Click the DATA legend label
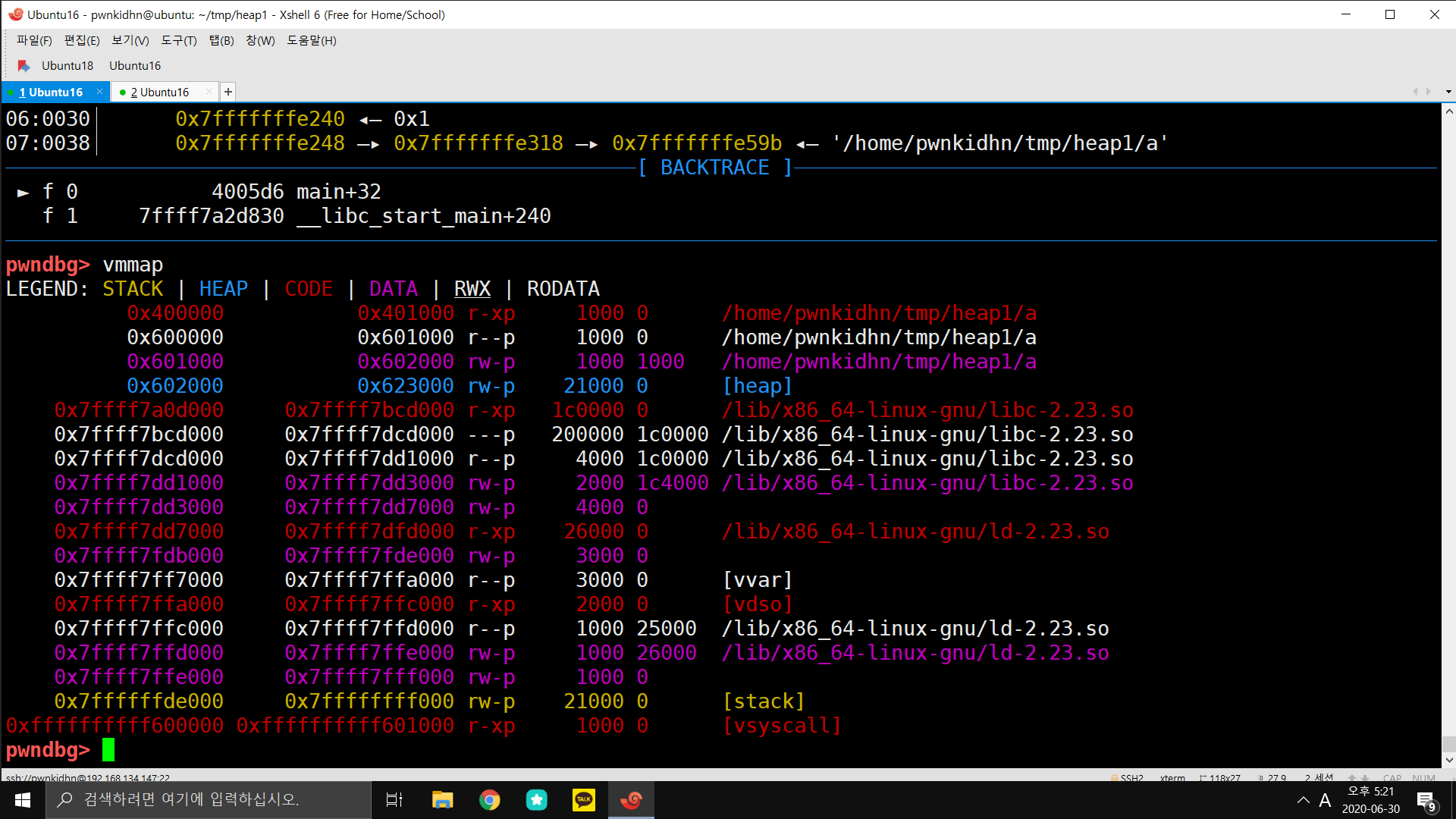 tap(394, 289)
